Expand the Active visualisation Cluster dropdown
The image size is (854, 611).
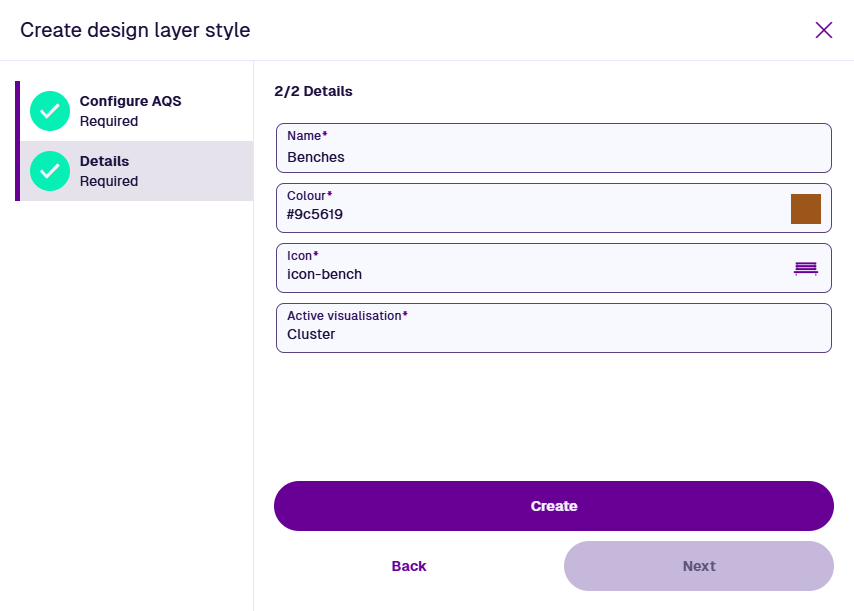[553, 329]
